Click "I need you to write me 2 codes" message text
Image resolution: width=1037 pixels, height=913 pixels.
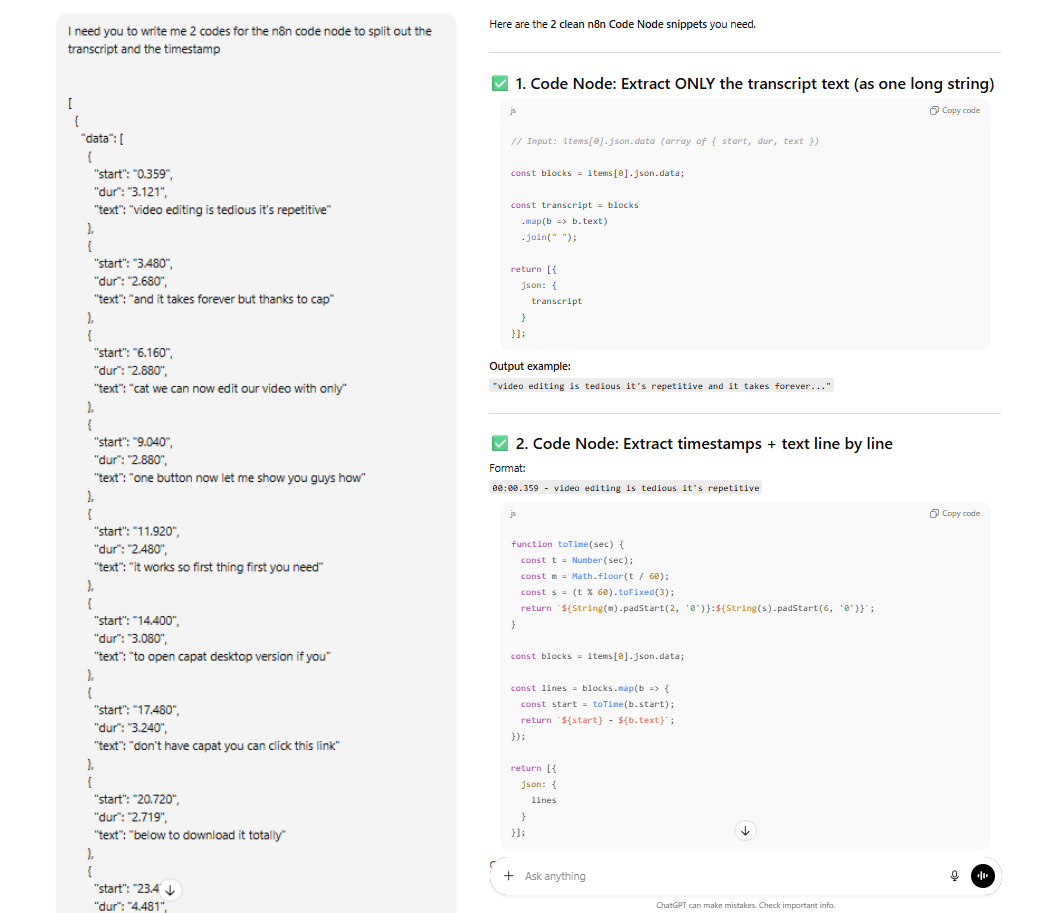pos(249,40)
